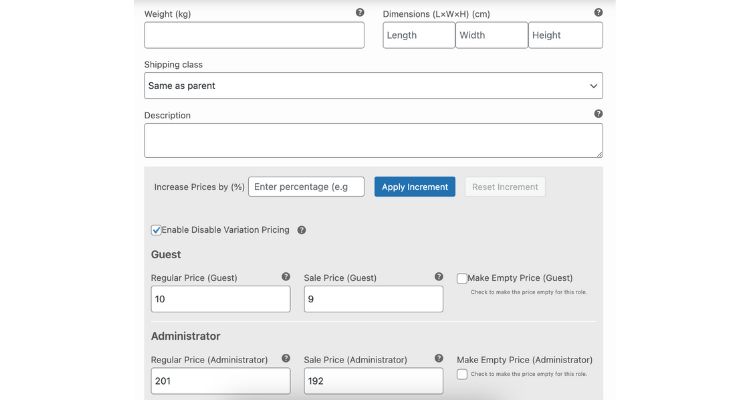Open the Shipping class dropdown
750x400 pixels.
pos(373,86)
